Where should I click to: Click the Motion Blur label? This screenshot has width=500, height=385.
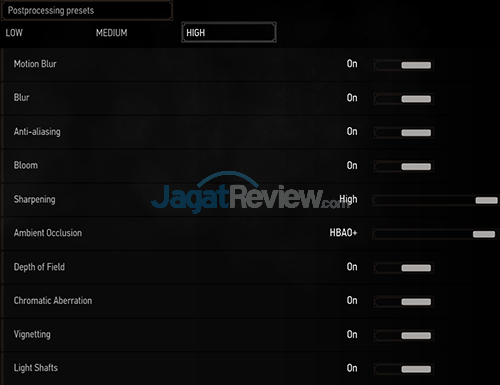35,64
